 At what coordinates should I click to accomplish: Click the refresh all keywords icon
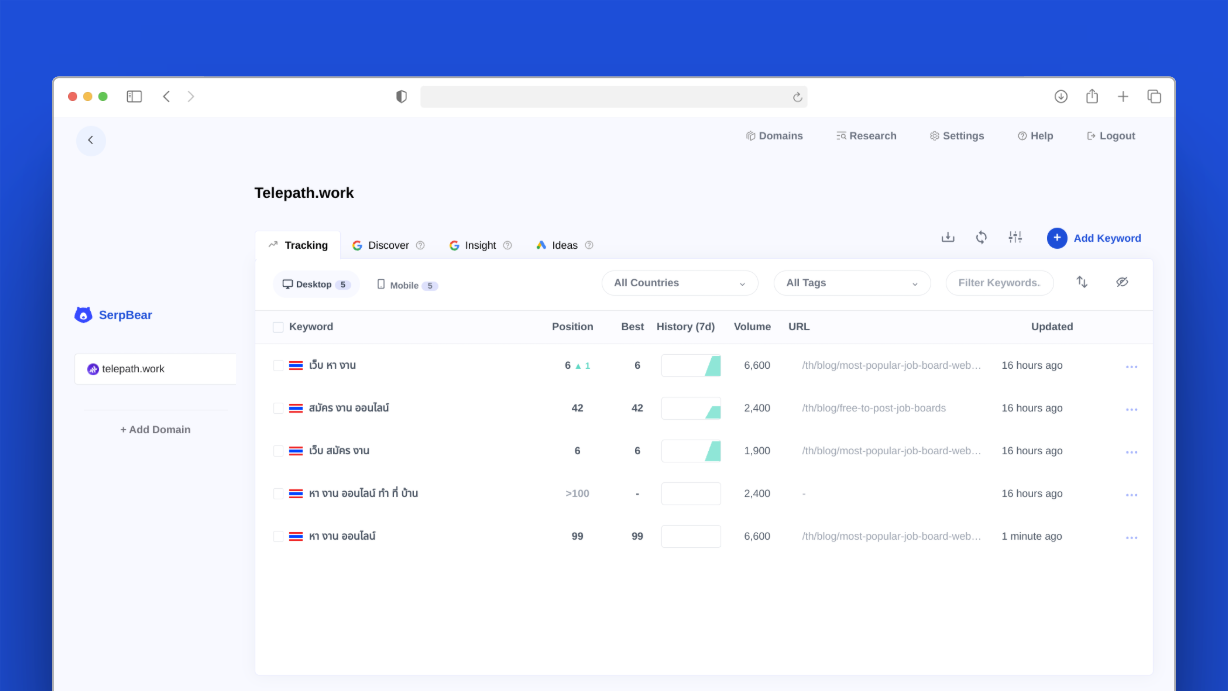tap(981, 237)
